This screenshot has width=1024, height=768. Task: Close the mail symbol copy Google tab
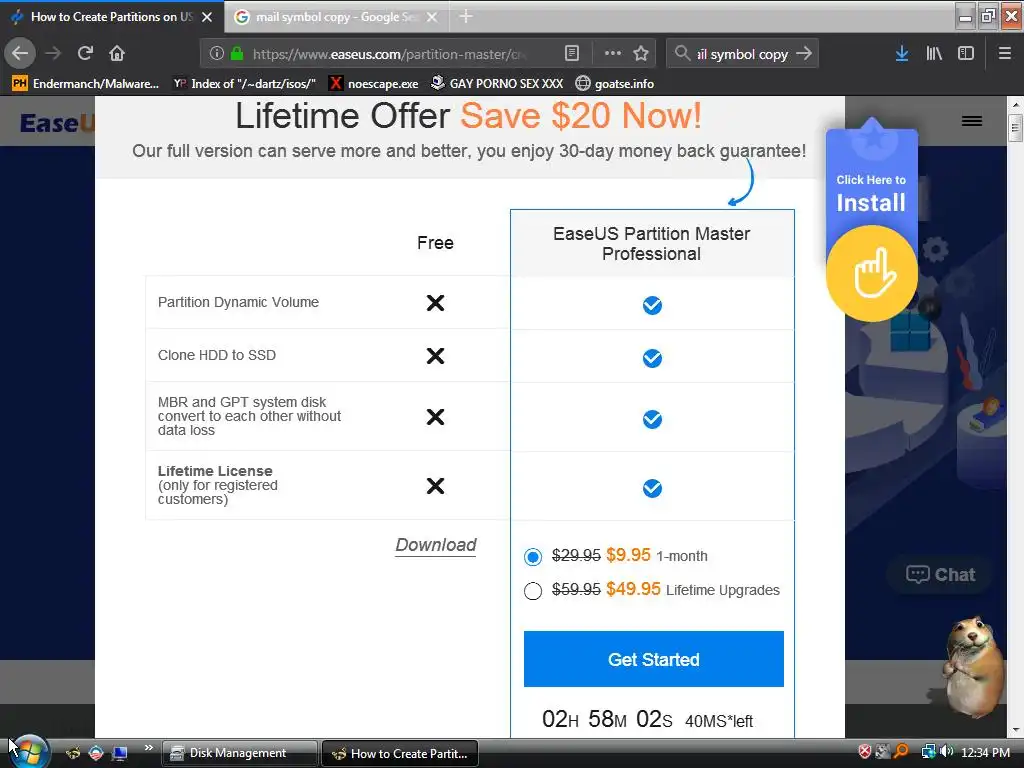click(432, 17)
